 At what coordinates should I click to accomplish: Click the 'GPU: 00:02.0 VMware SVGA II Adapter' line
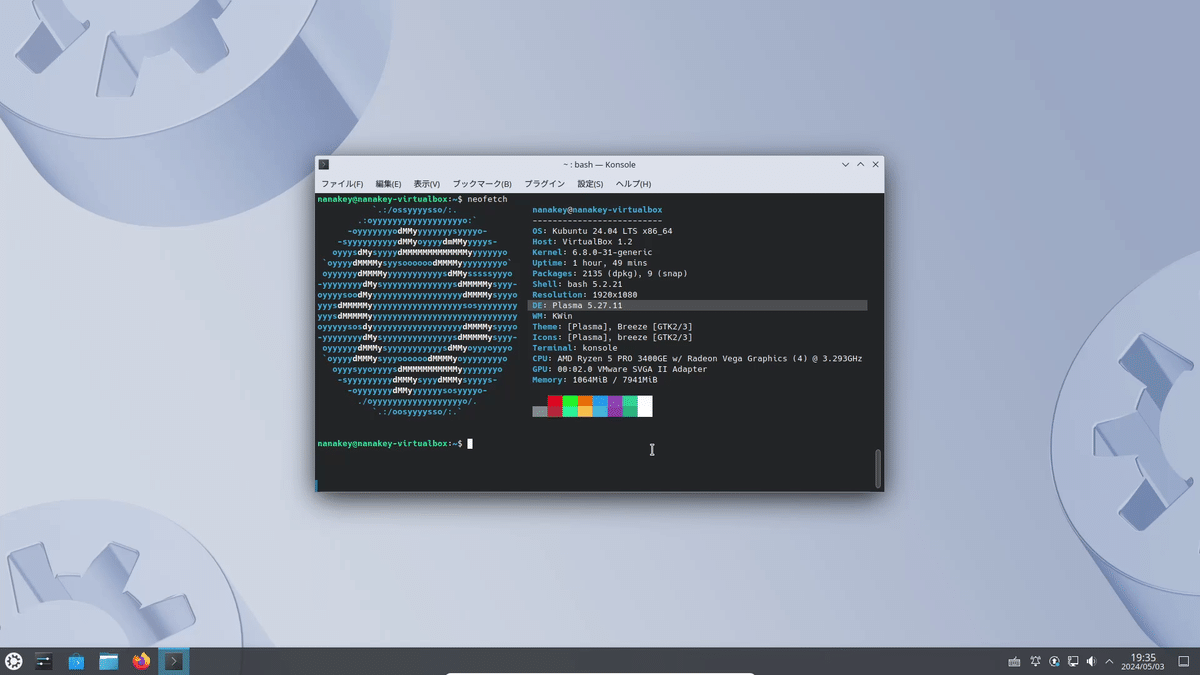point(620,369)
